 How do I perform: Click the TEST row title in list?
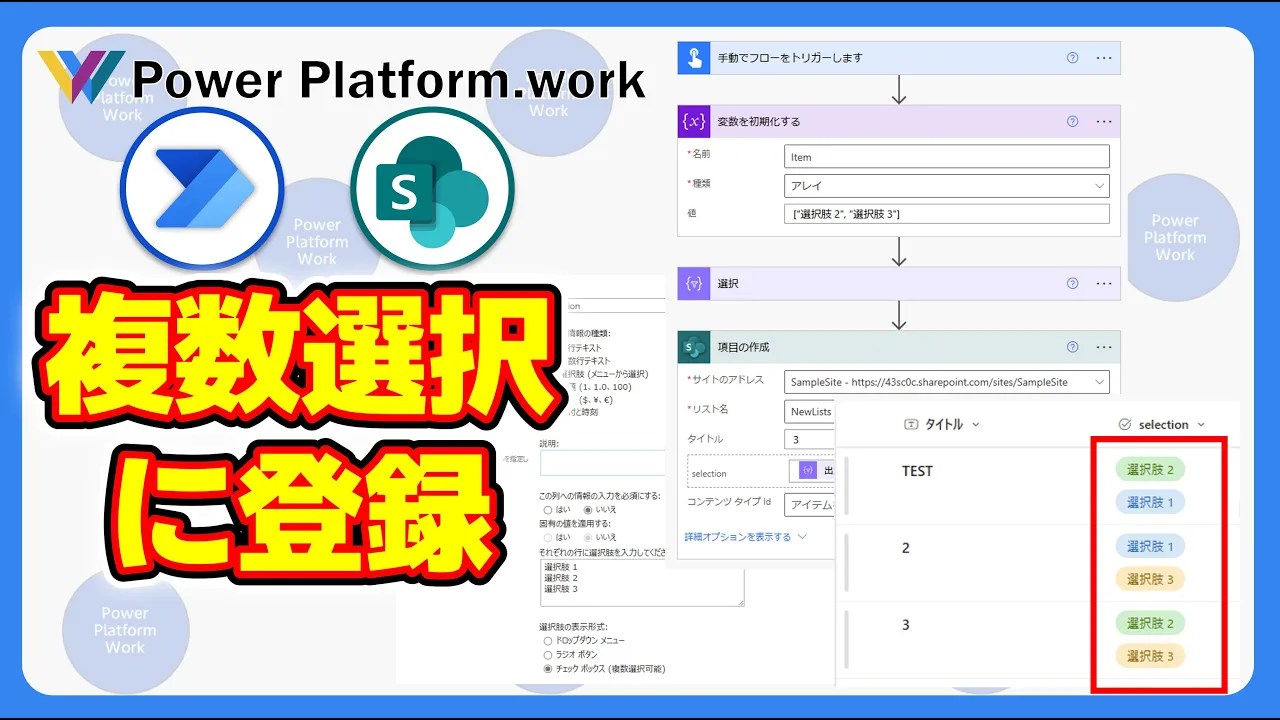coord(917,471)
